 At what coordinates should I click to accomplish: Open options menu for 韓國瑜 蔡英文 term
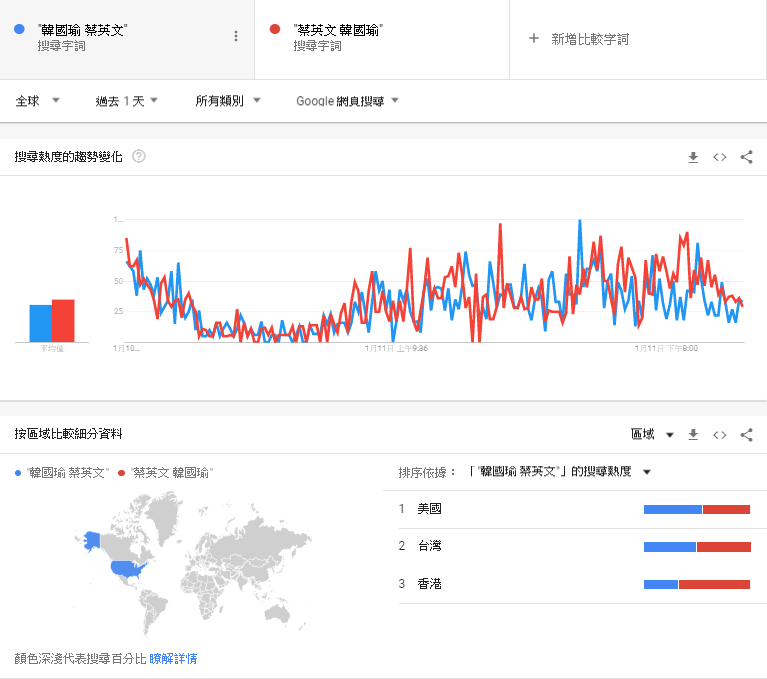(x=236, y=36)
